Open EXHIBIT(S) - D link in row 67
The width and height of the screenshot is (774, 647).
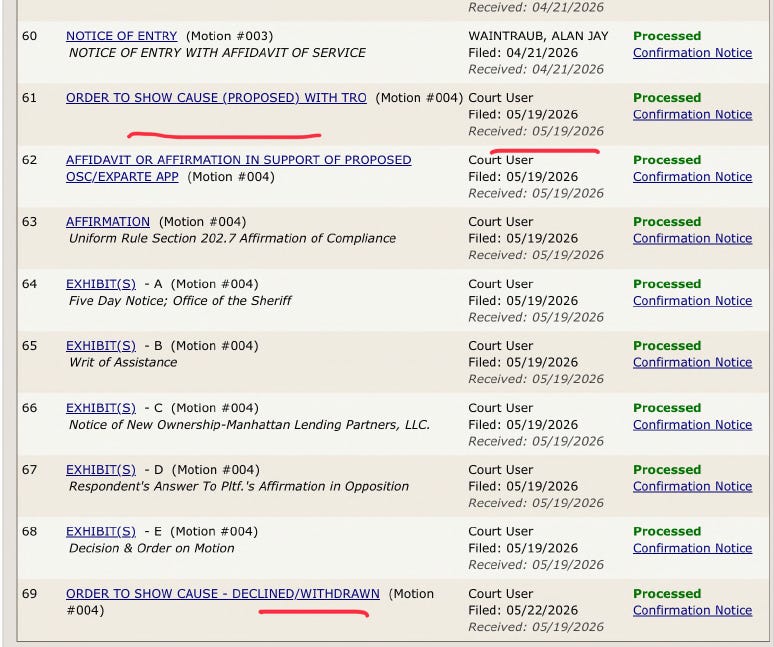tap(101, 469)
